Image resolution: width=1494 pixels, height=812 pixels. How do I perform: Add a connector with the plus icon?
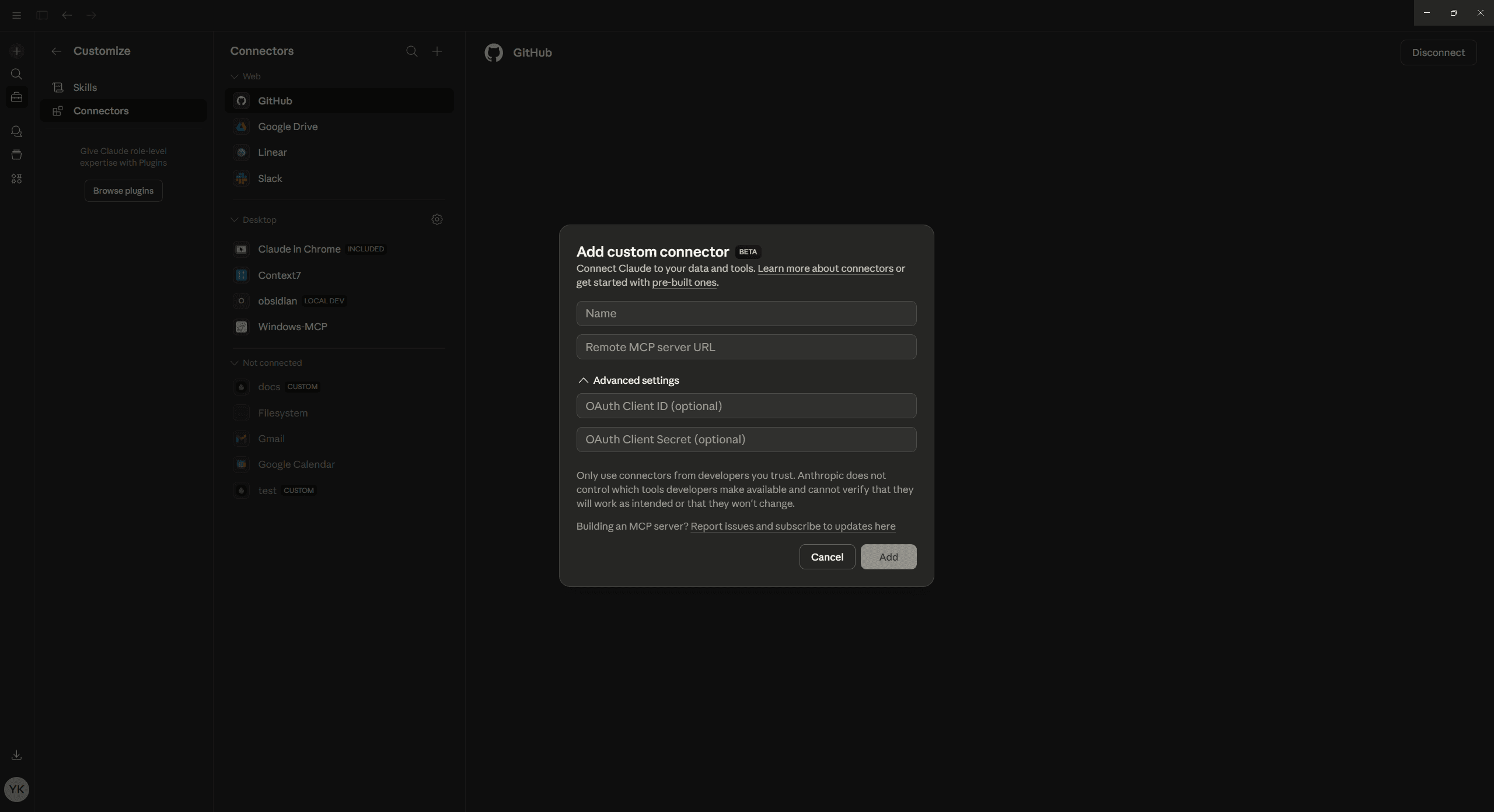[x=437, y=51]
